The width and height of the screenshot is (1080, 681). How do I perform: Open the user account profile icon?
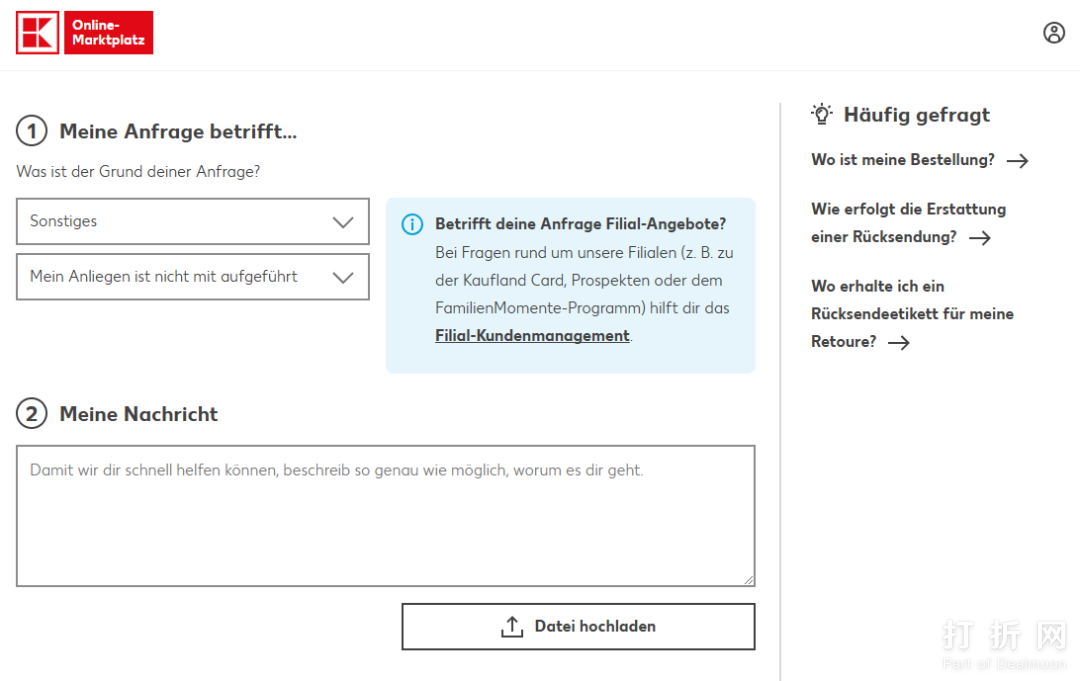tap(1054, 33)
